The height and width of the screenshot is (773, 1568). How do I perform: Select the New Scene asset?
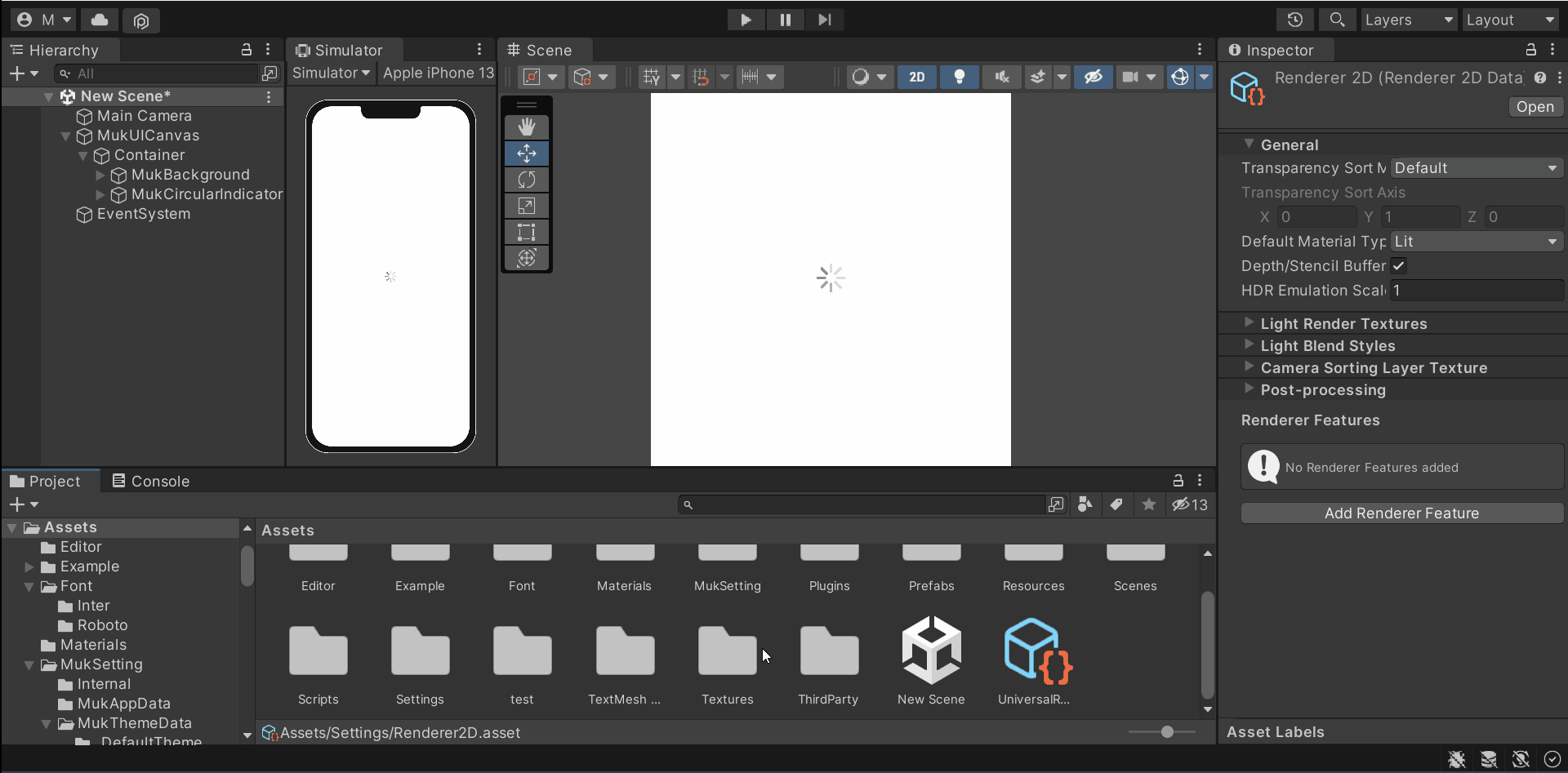931,661
